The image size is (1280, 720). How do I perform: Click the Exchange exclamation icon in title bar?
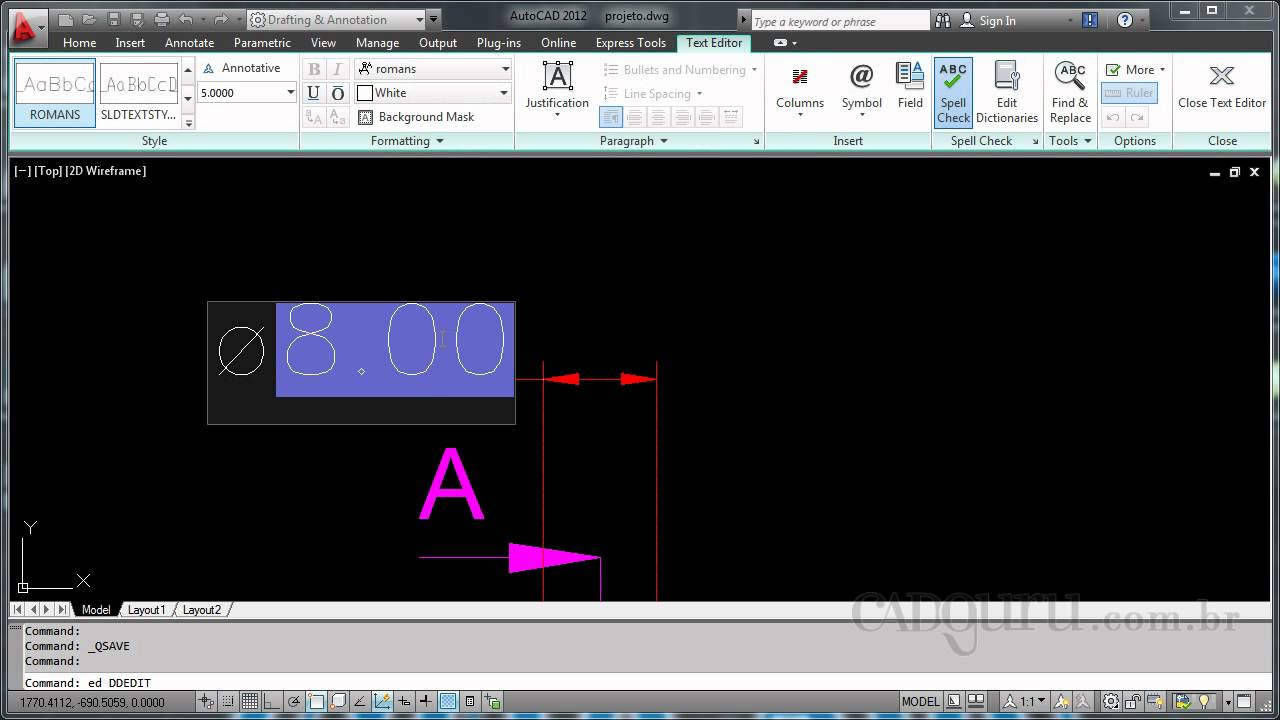[x=1090, y=20]
